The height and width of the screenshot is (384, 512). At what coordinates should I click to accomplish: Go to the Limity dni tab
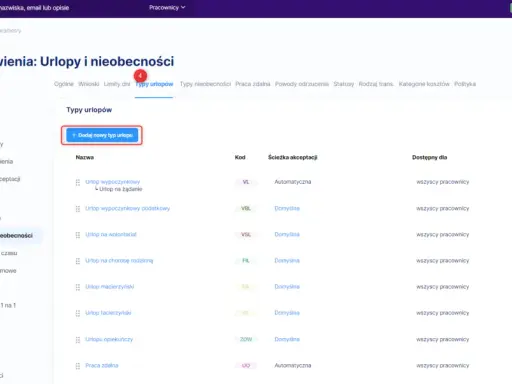tap(117, 84)
